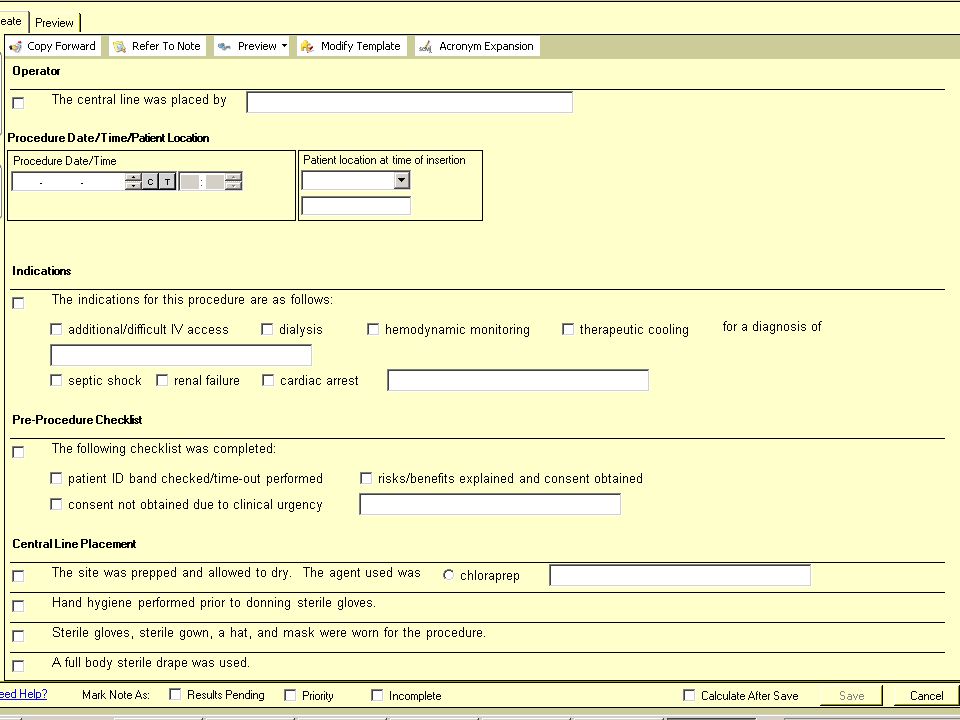Click the Preview toolbar icon
The width and height of the screenshot is (960, 720).
point(225,47)
